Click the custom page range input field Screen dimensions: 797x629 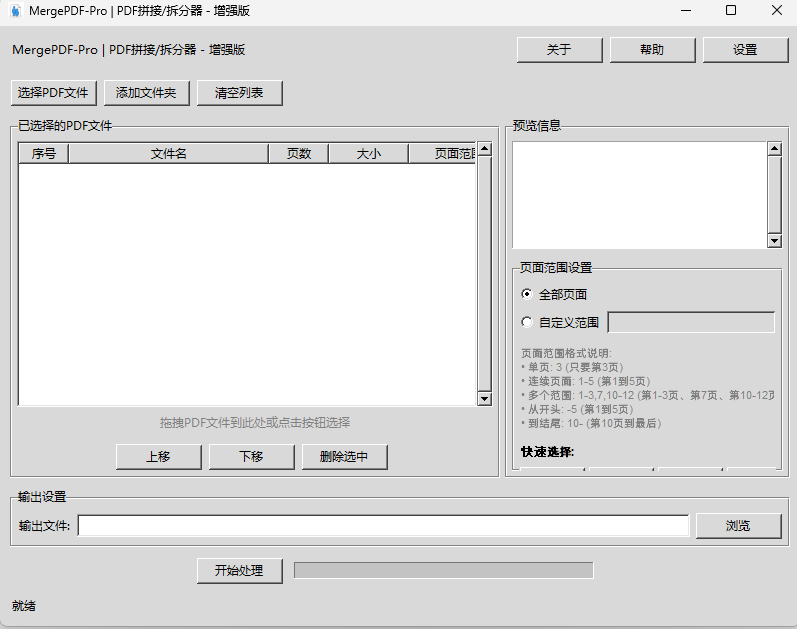(x=691, y=322)
